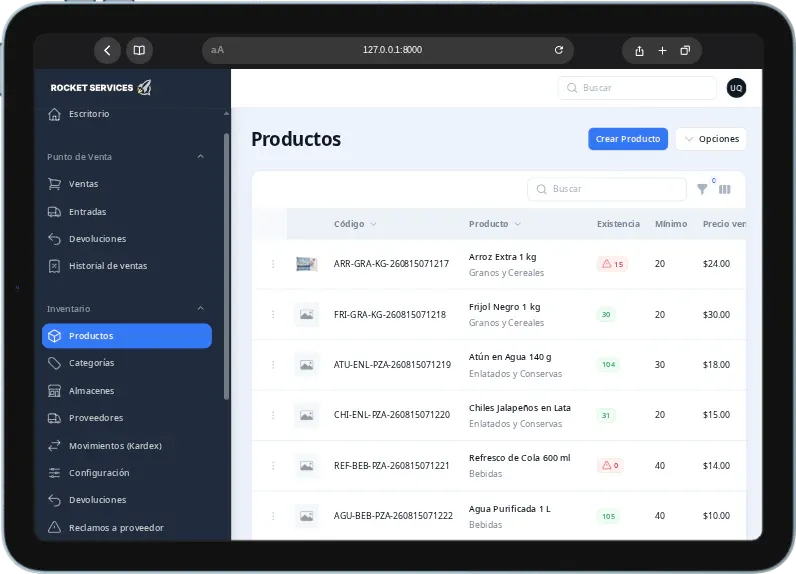The image size is (796, 574).
Task: Open the Opciones dropdown
Action: (x=711, y=139)
